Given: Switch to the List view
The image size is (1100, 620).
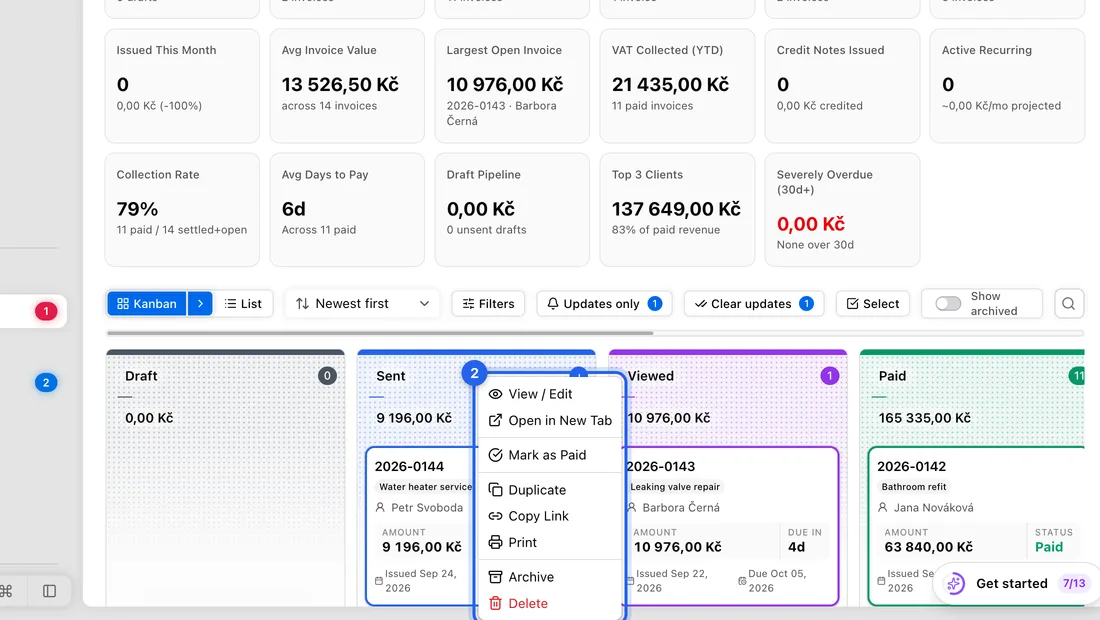Looking at the screenshot, I should click(x=243, y=304).
